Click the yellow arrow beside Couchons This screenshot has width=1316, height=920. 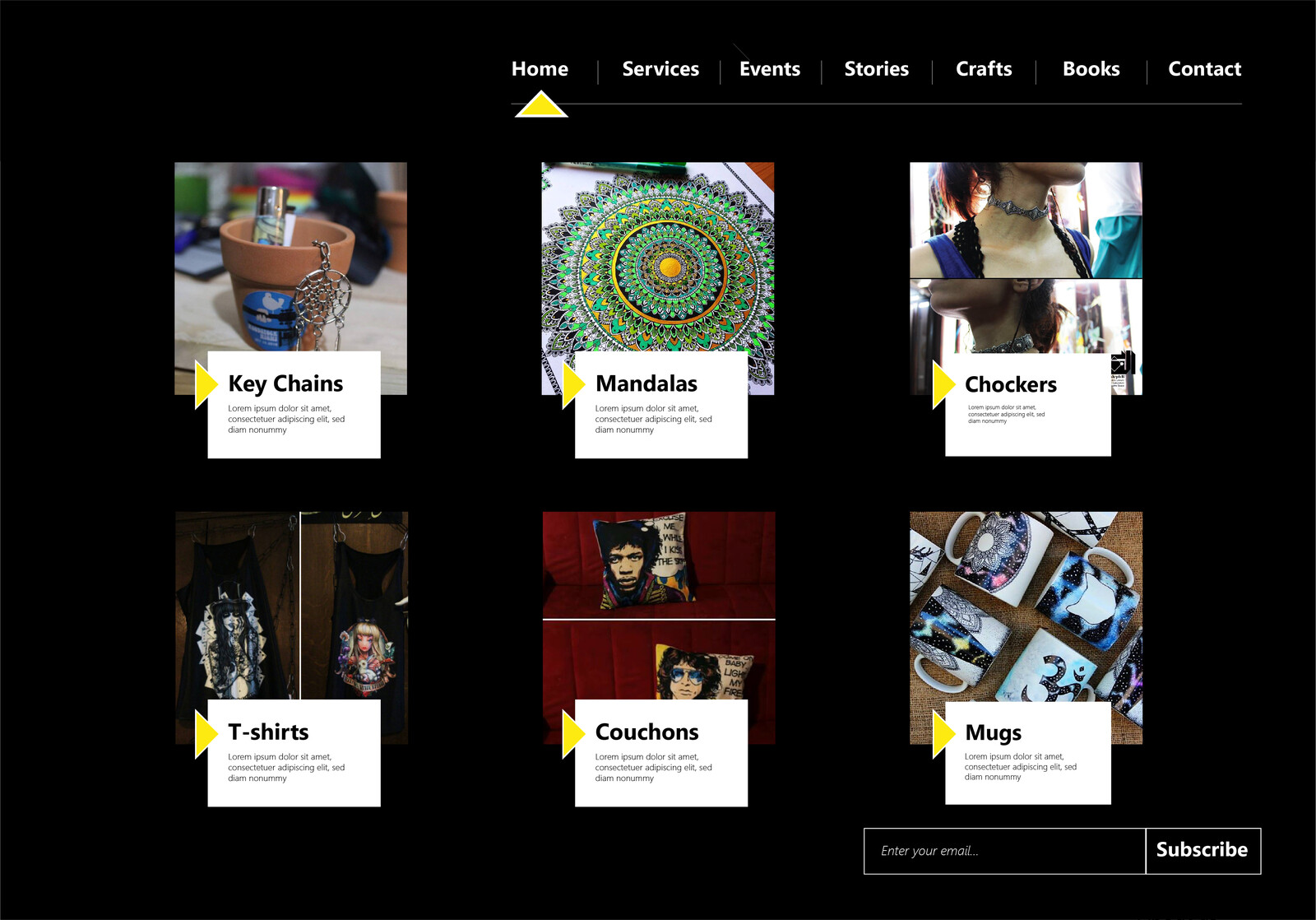coord(573,733)
